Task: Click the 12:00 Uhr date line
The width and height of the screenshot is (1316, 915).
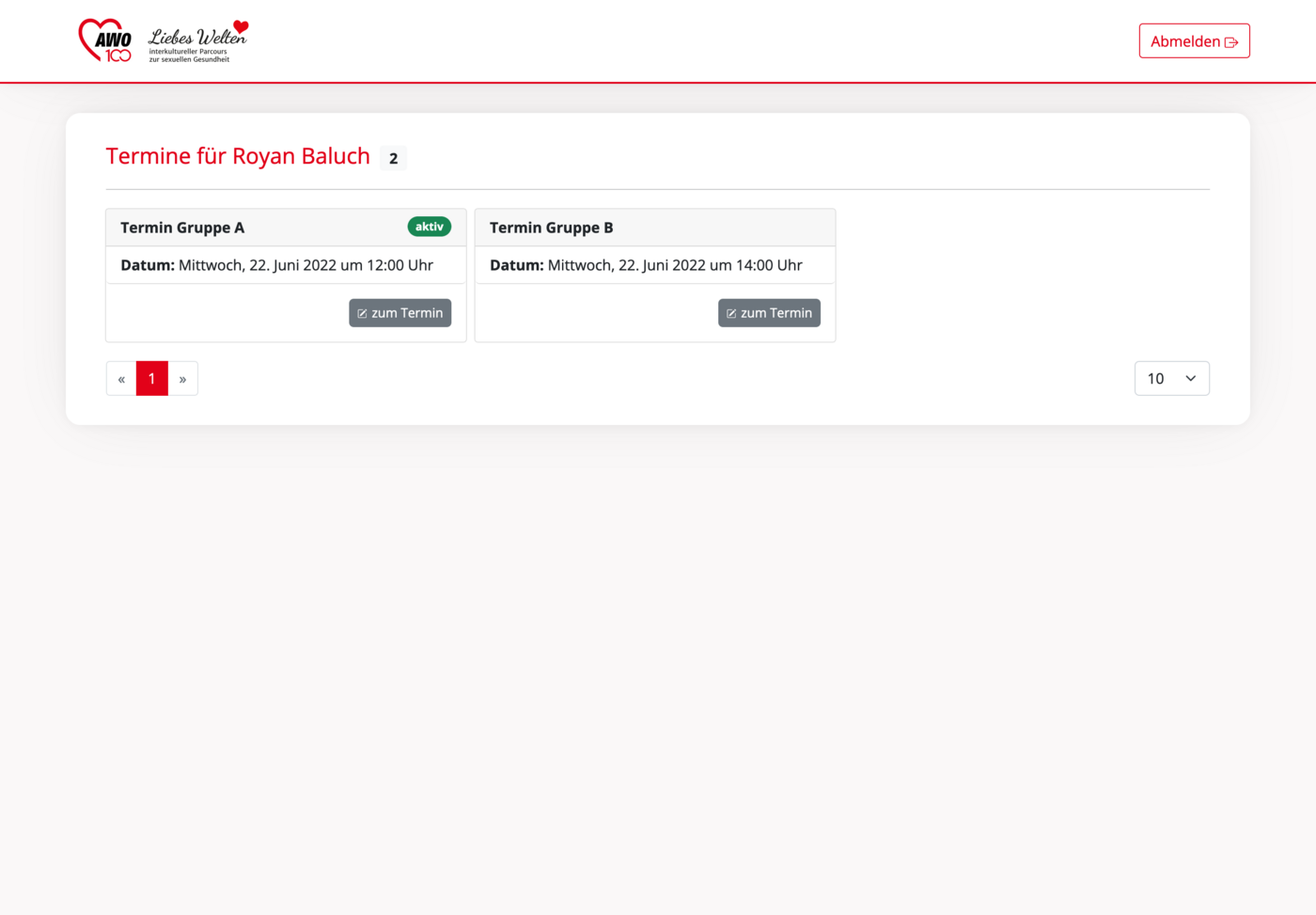Action: pos(276,265)
